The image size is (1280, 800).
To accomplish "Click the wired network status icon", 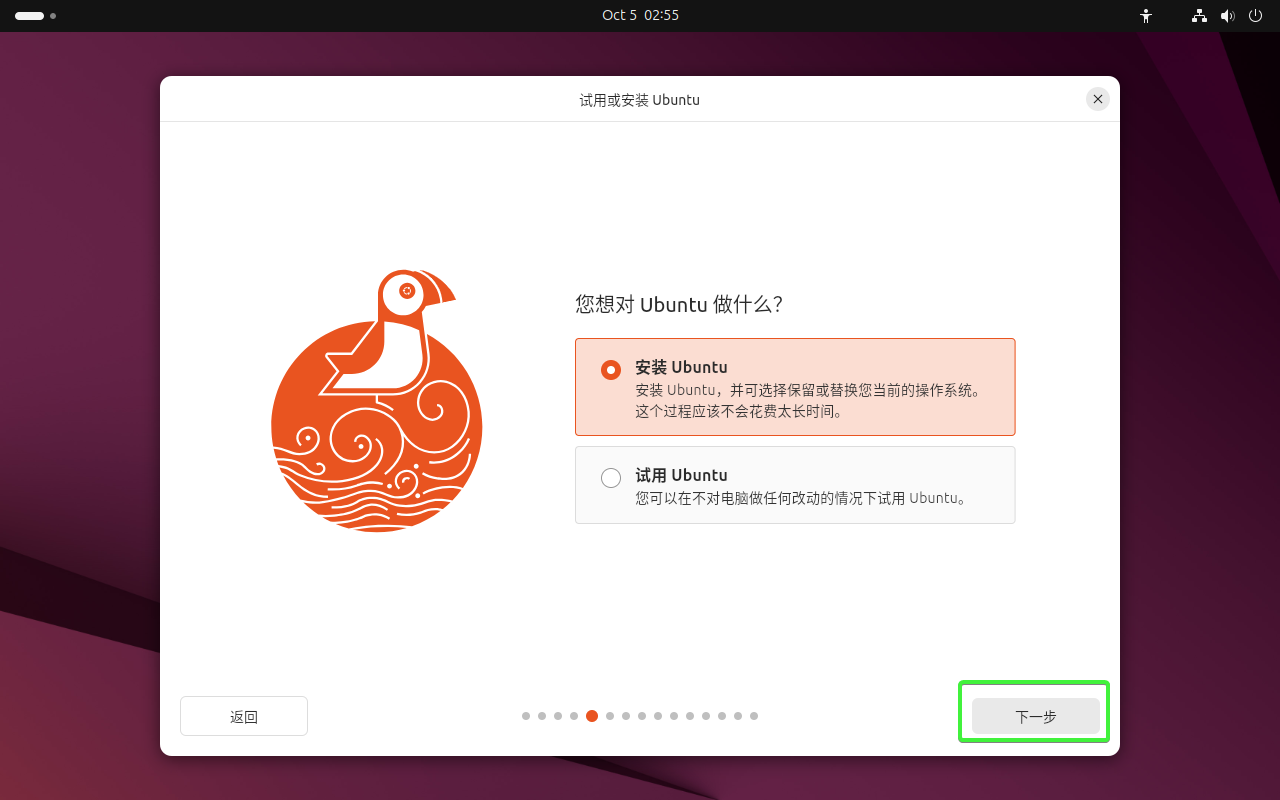I will (x=1199, y=16).
